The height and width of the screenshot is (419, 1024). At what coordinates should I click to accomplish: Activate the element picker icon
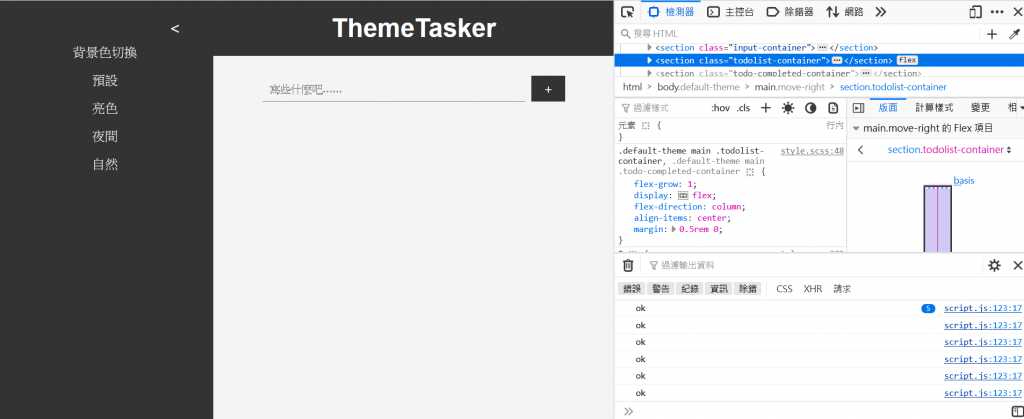(x=628, y=12)
